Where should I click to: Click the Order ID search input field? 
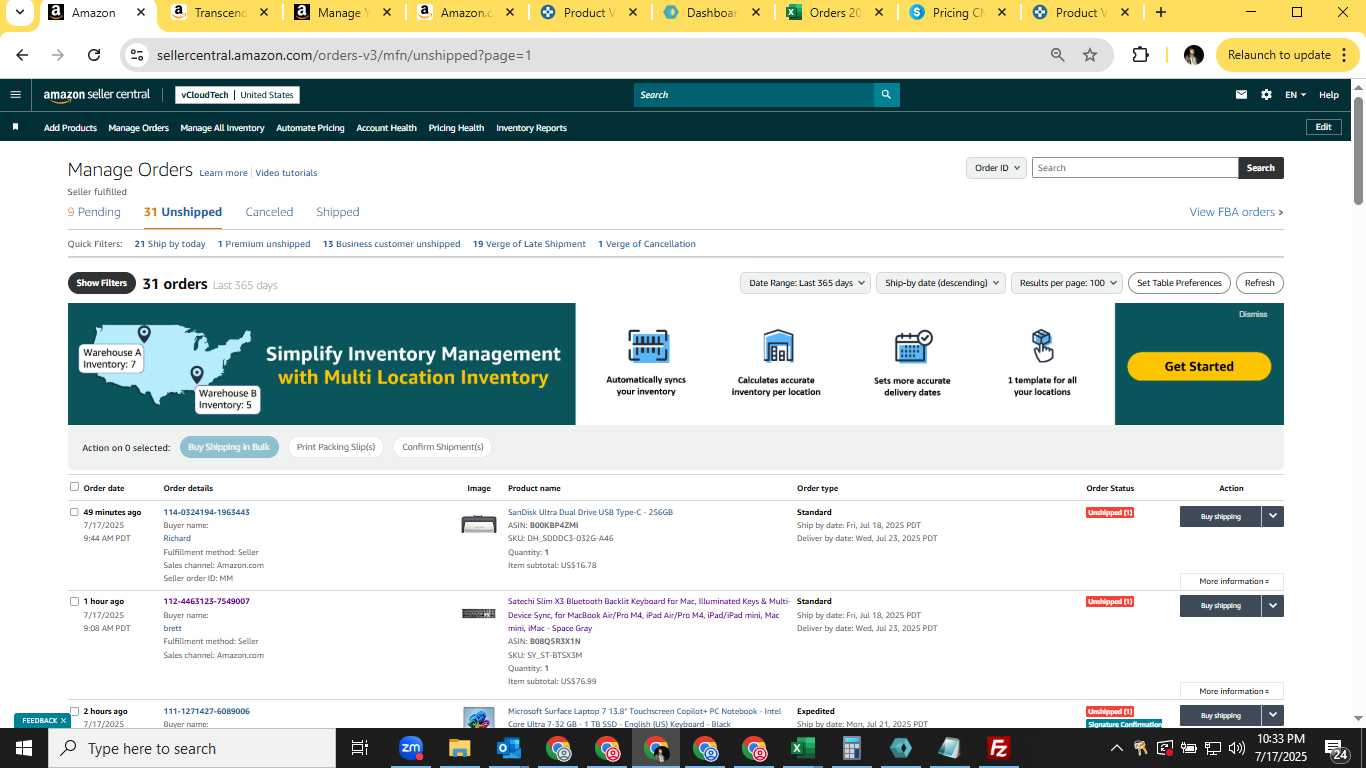click(x=1135, y=168)
